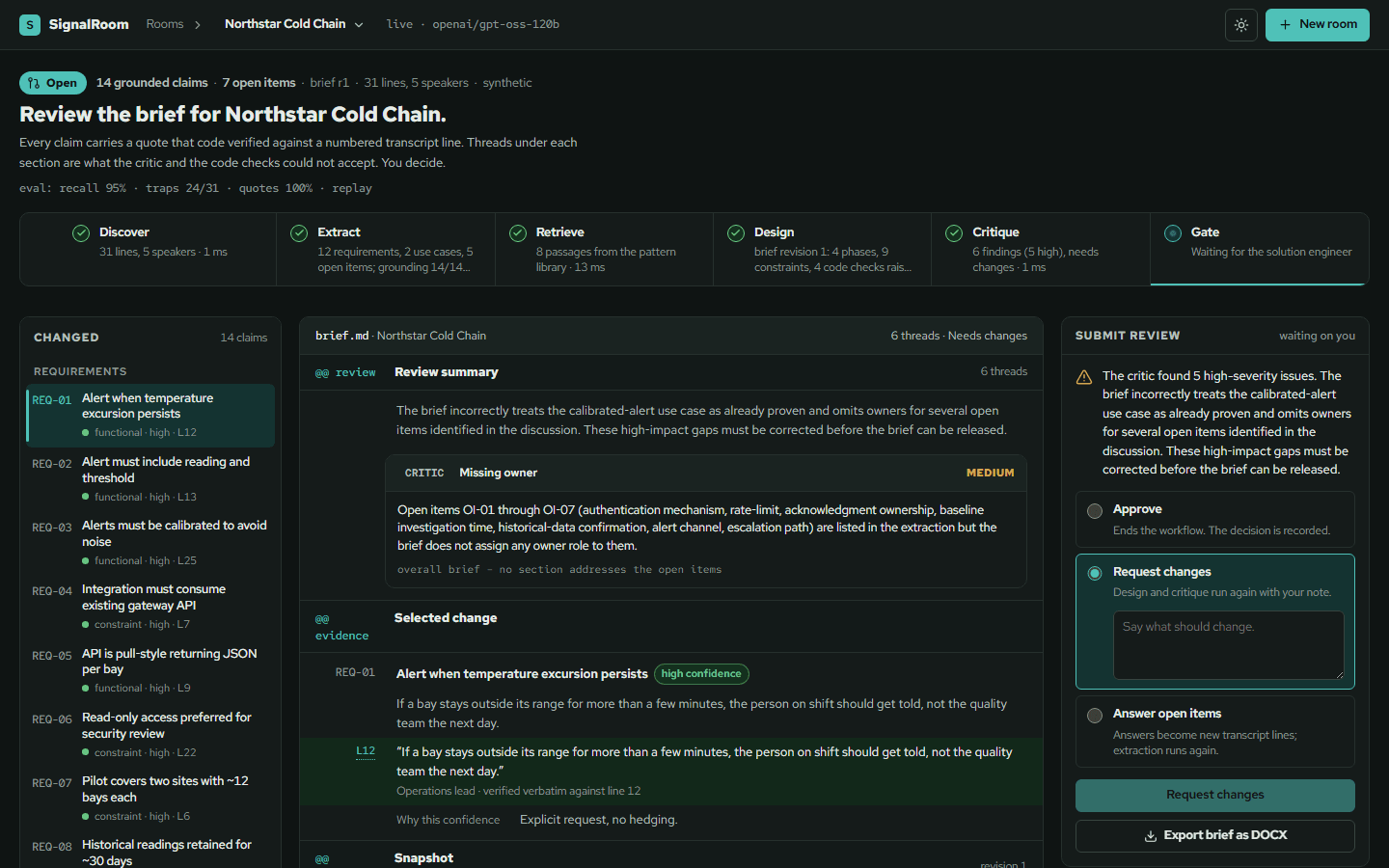Click the Open status branch icon
Image resolution: width=1389 pixels, height=868 pixels.
pos(34,83)
